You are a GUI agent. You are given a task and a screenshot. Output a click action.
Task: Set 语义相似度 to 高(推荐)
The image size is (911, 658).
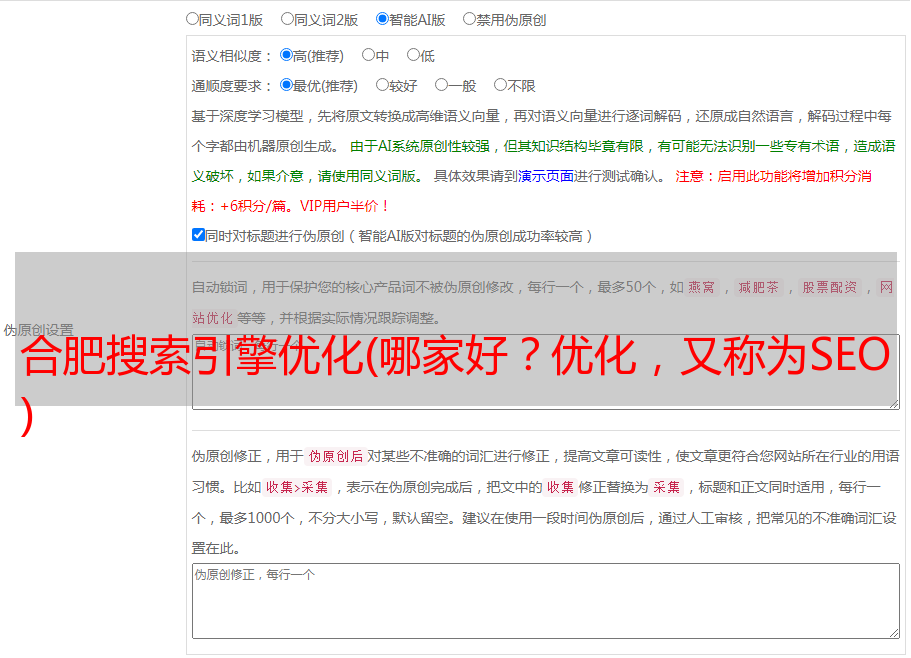(286, 55)
